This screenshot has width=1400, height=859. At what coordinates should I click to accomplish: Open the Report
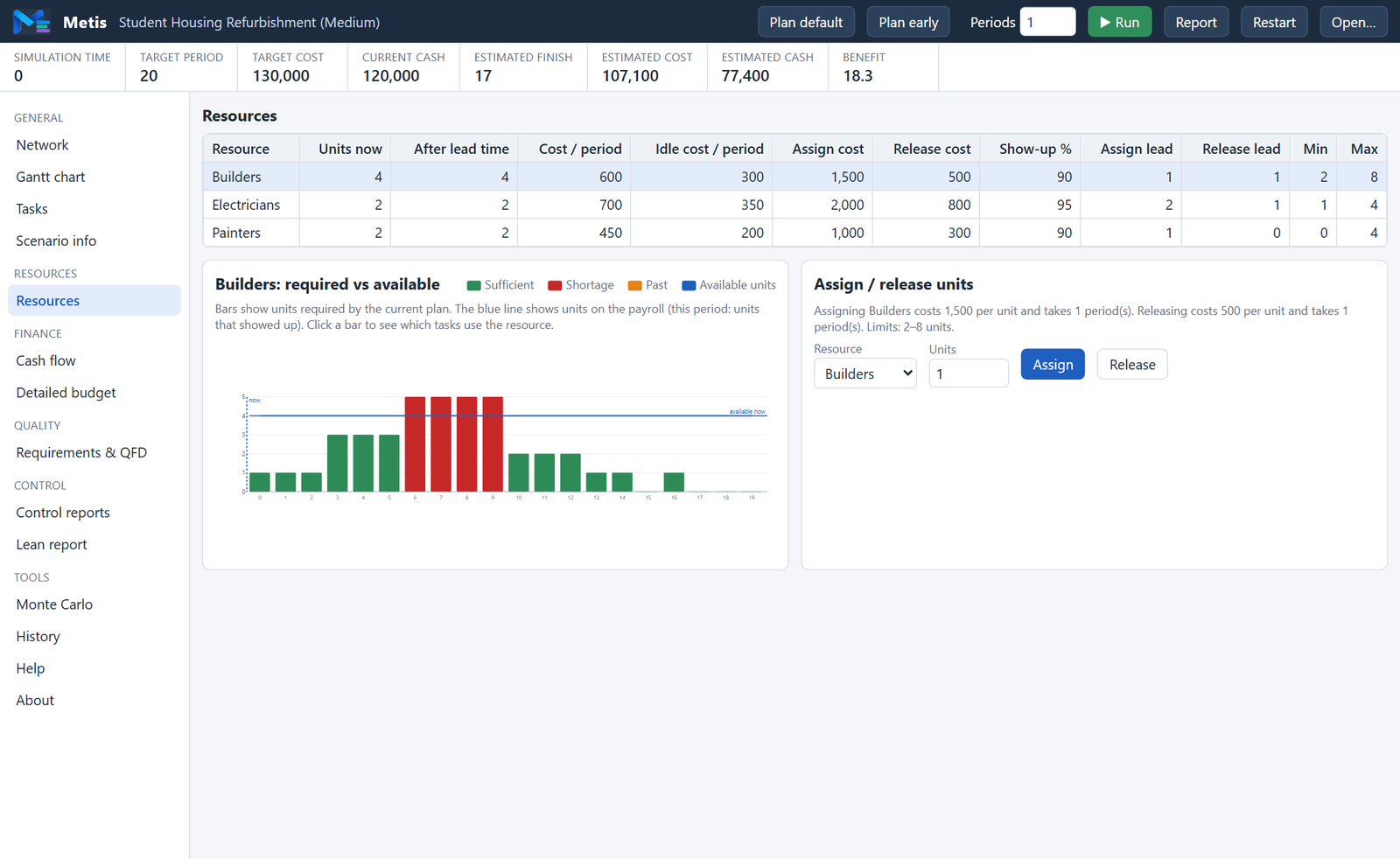[x=1196, y=22]
